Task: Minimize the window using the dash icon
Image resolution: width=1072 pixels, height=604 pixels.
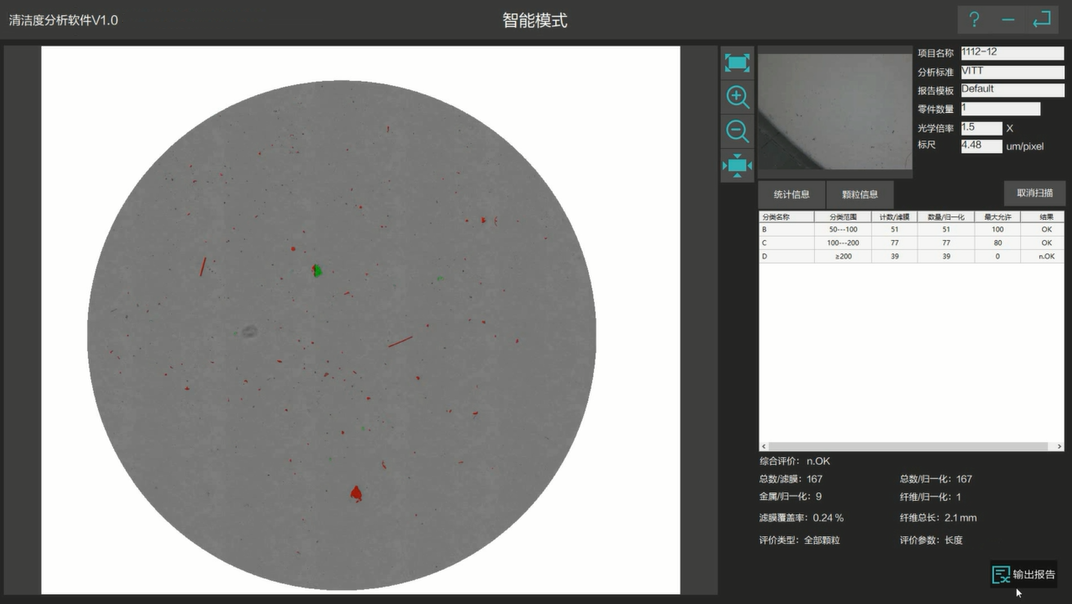Action: coord(1008,20)
